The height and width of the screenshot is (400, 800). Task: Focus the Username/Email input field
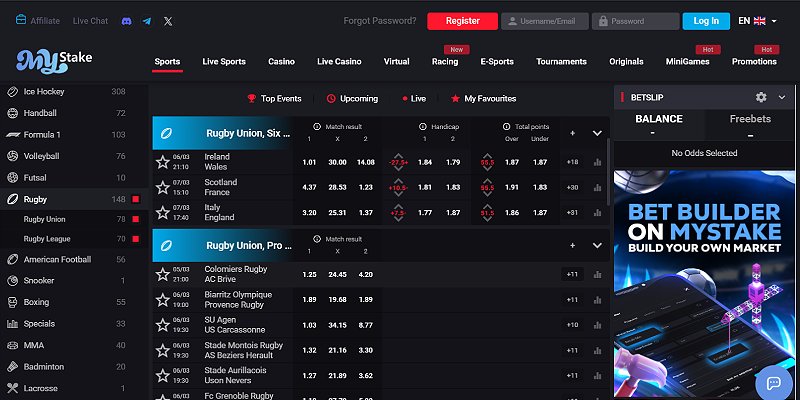(545, 21)
